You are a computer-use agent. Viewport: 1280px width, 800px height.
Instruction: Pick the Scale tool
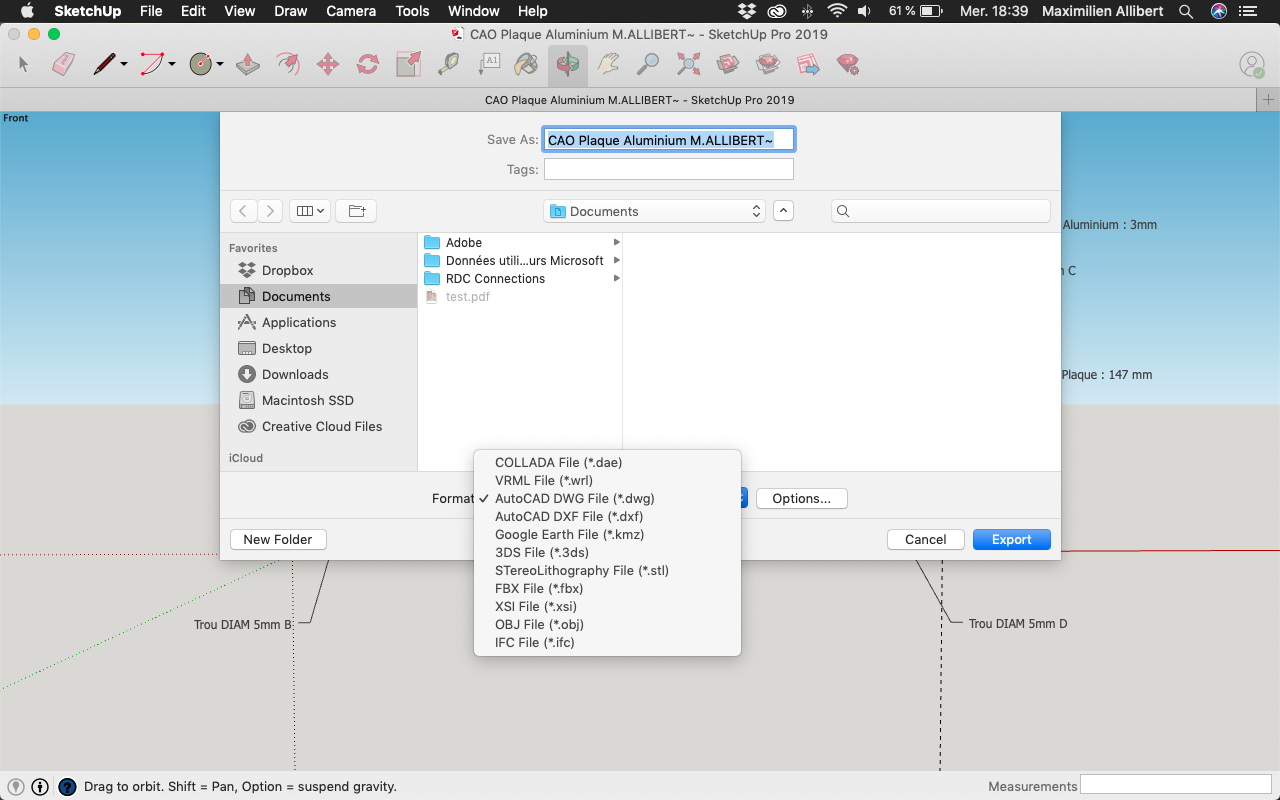click(x=408, y=65)
